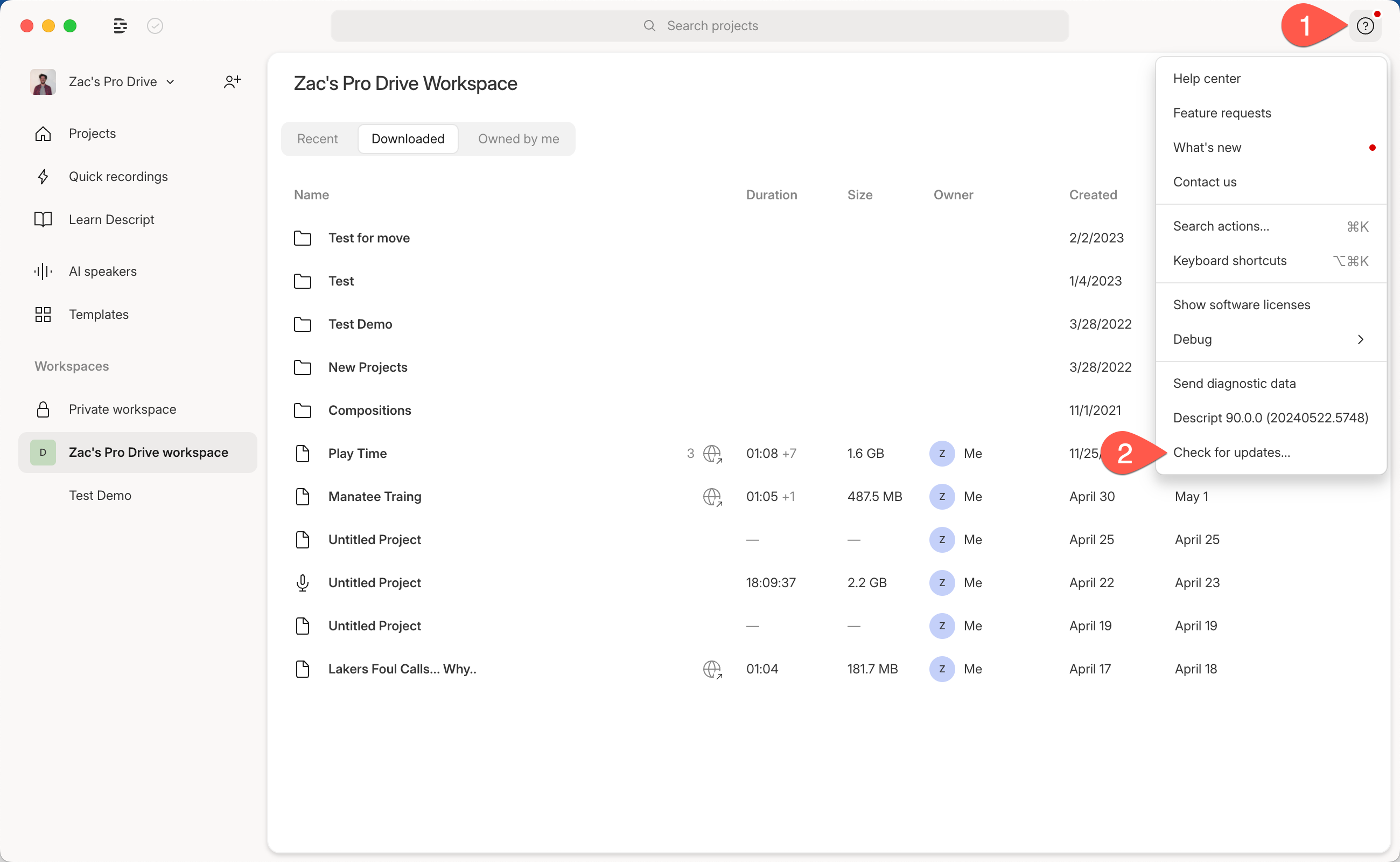Click the published globe icon on Play Time
Viewport: 1400px width, 862px height.
point(713,453)
